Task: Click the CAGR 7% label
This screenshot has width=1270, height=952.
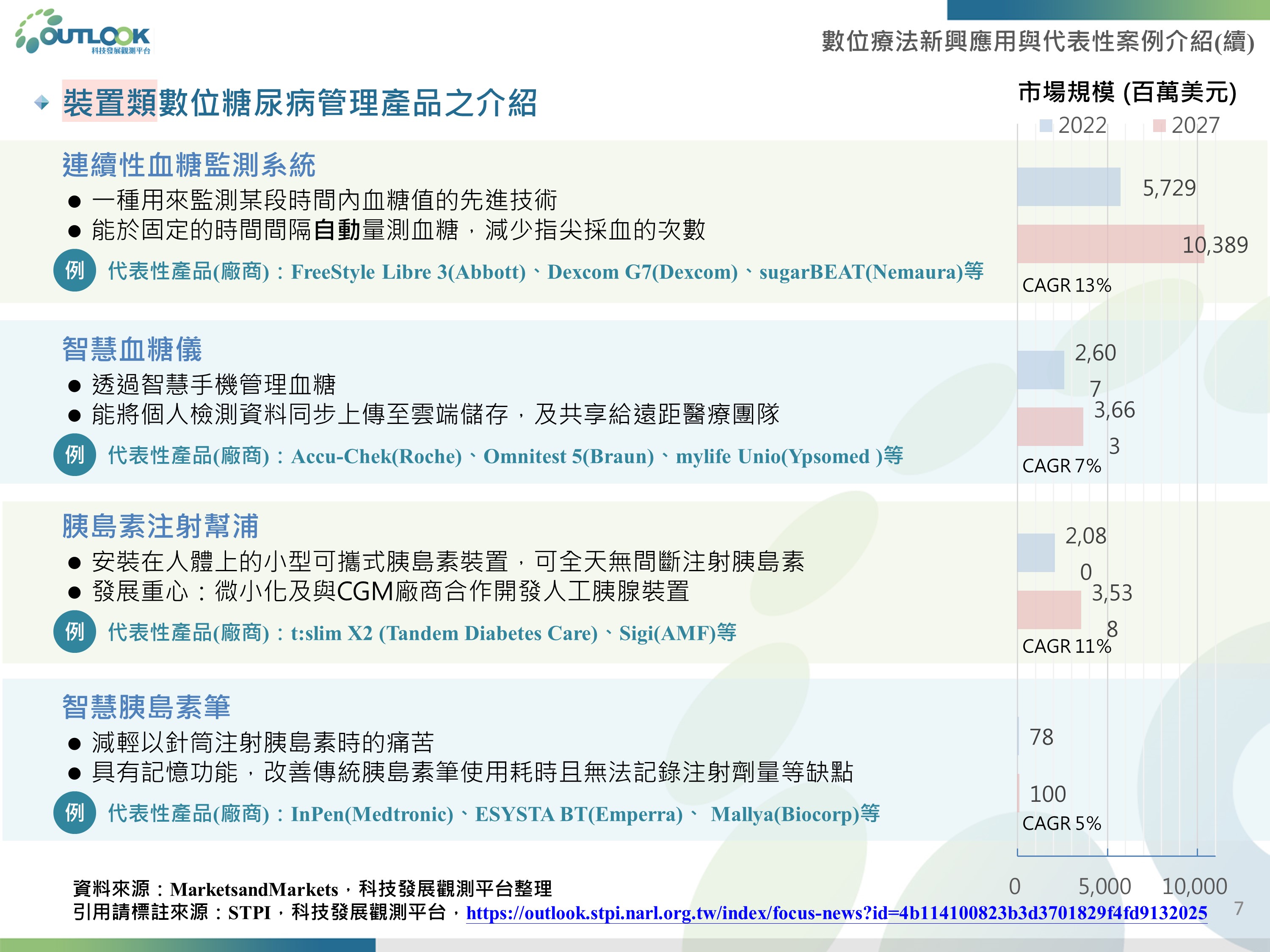Action: click(x=1062, y=465)
